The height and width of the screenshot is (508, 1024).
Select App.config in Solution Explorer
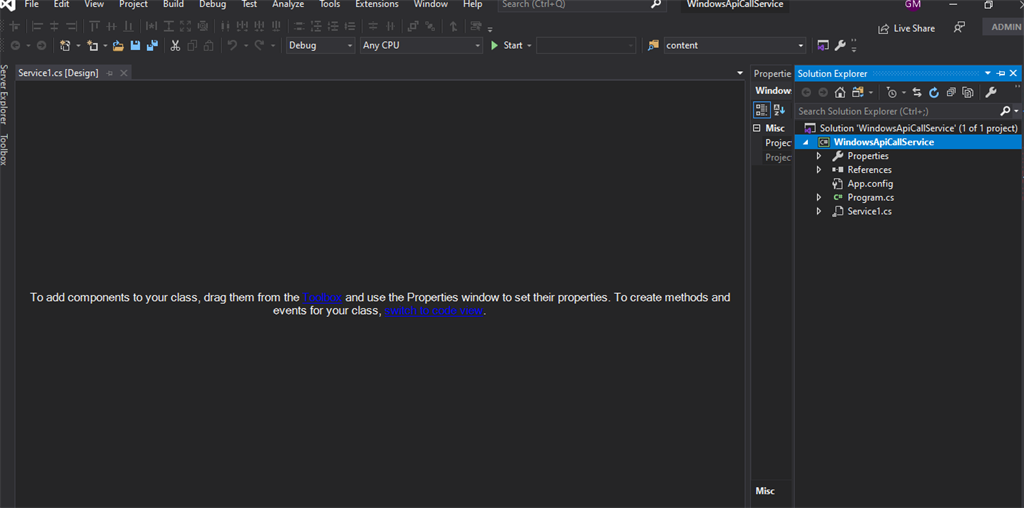click(x=869, y=184)
